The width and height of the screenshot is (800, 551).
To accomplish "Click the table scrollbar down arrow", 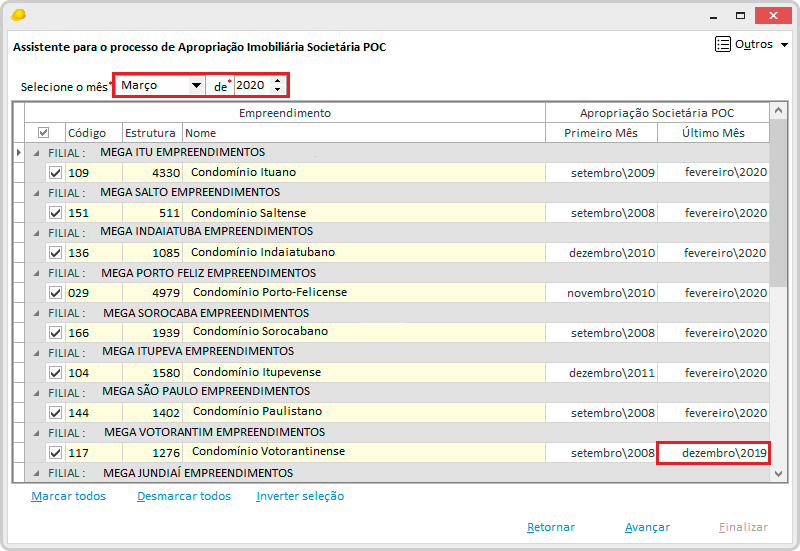I will pyautogui.click(x=778, y=474).
